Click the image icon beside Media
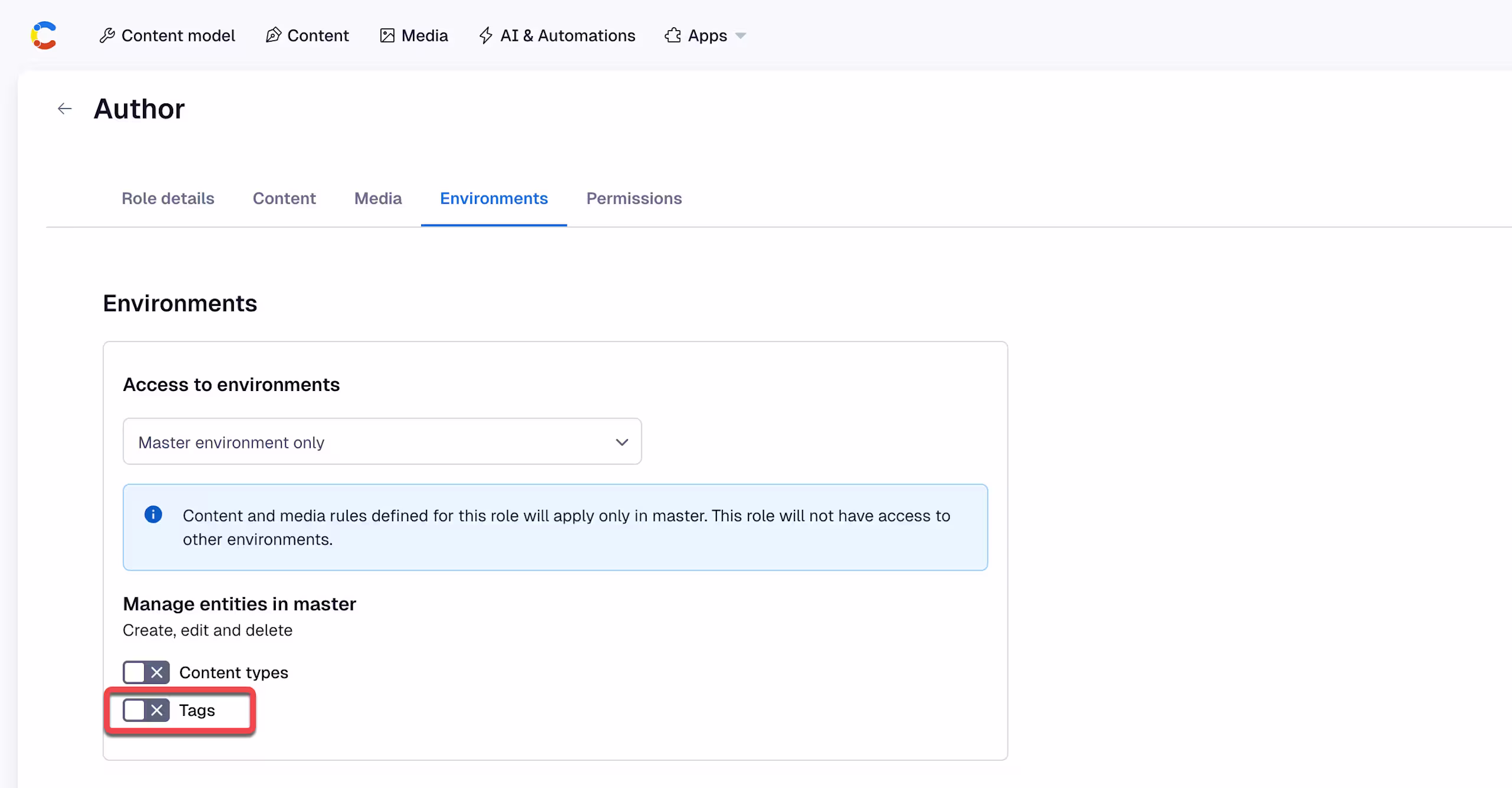This screenshot has height=788, width=1512. tap(387, 35)
